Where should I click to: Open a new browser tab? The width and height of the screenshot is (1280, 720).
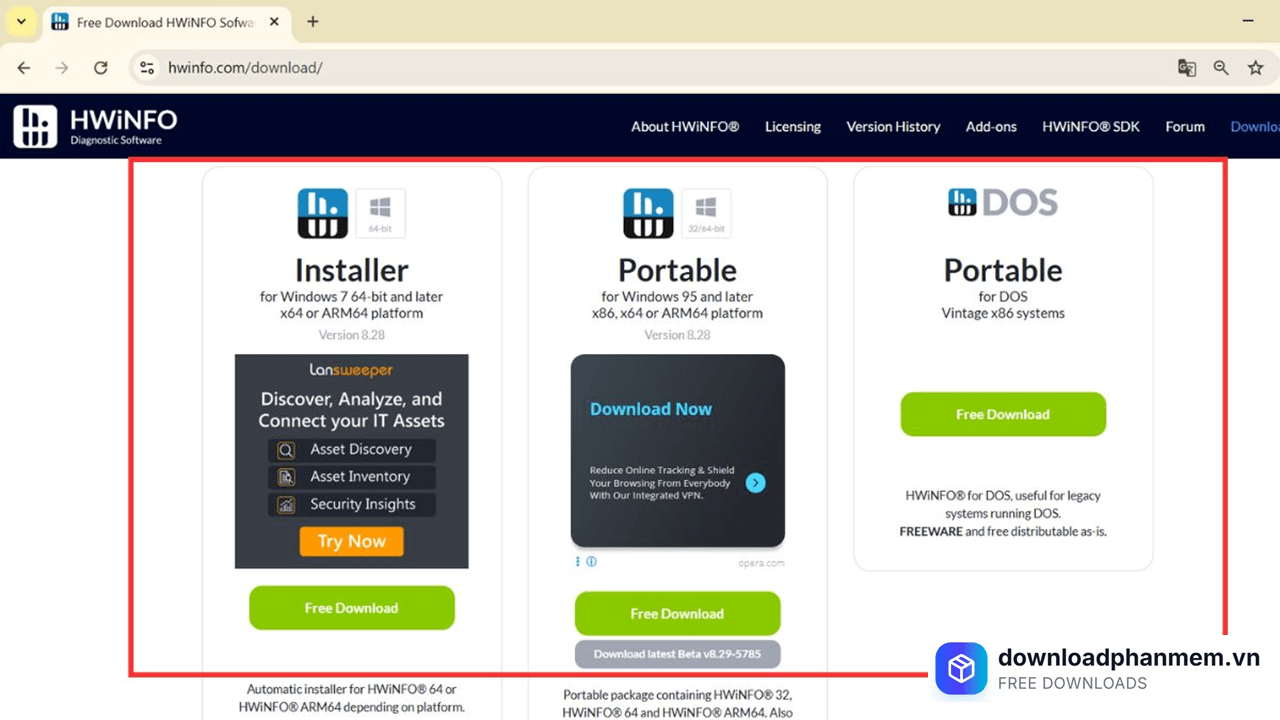pyautogui.click(x=313, y=21)
